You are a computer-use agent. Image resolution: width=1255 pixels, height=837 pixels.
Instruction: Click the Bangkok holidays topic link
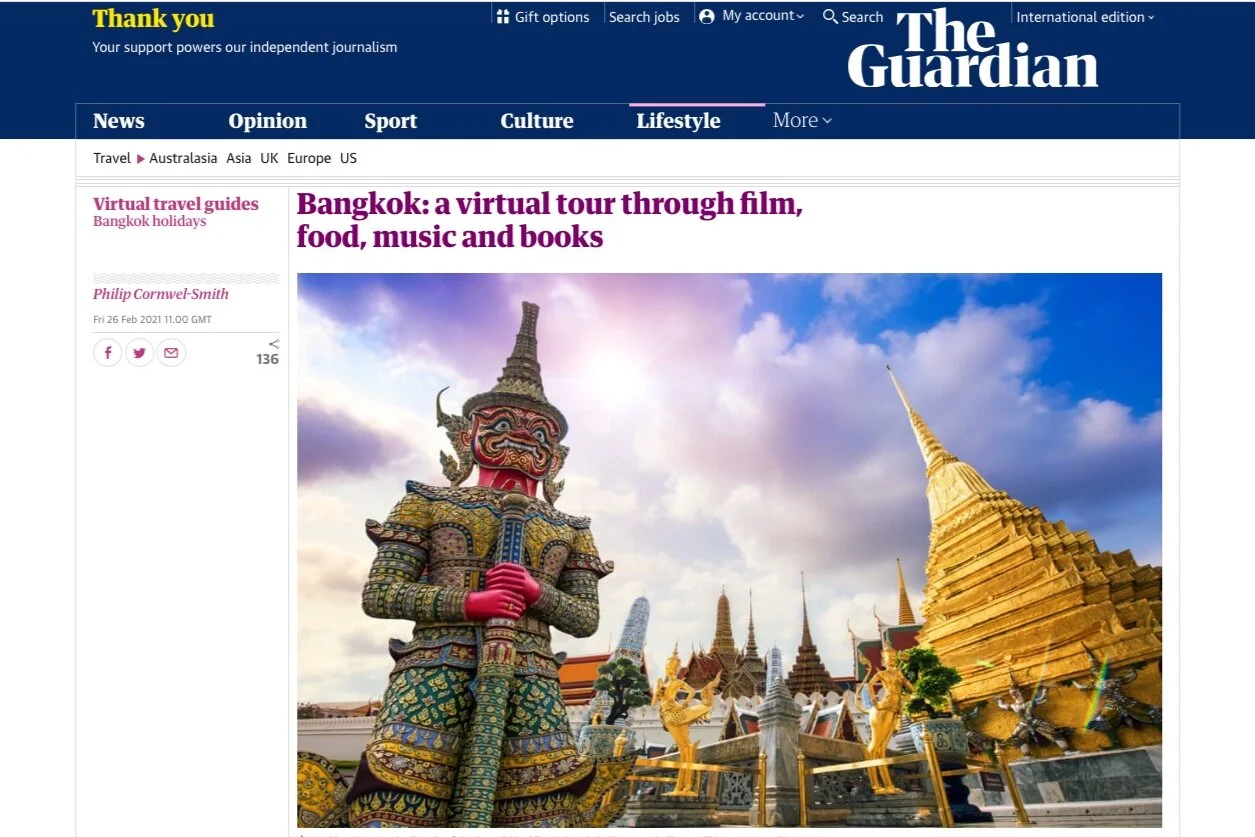(x=150, y=221)
